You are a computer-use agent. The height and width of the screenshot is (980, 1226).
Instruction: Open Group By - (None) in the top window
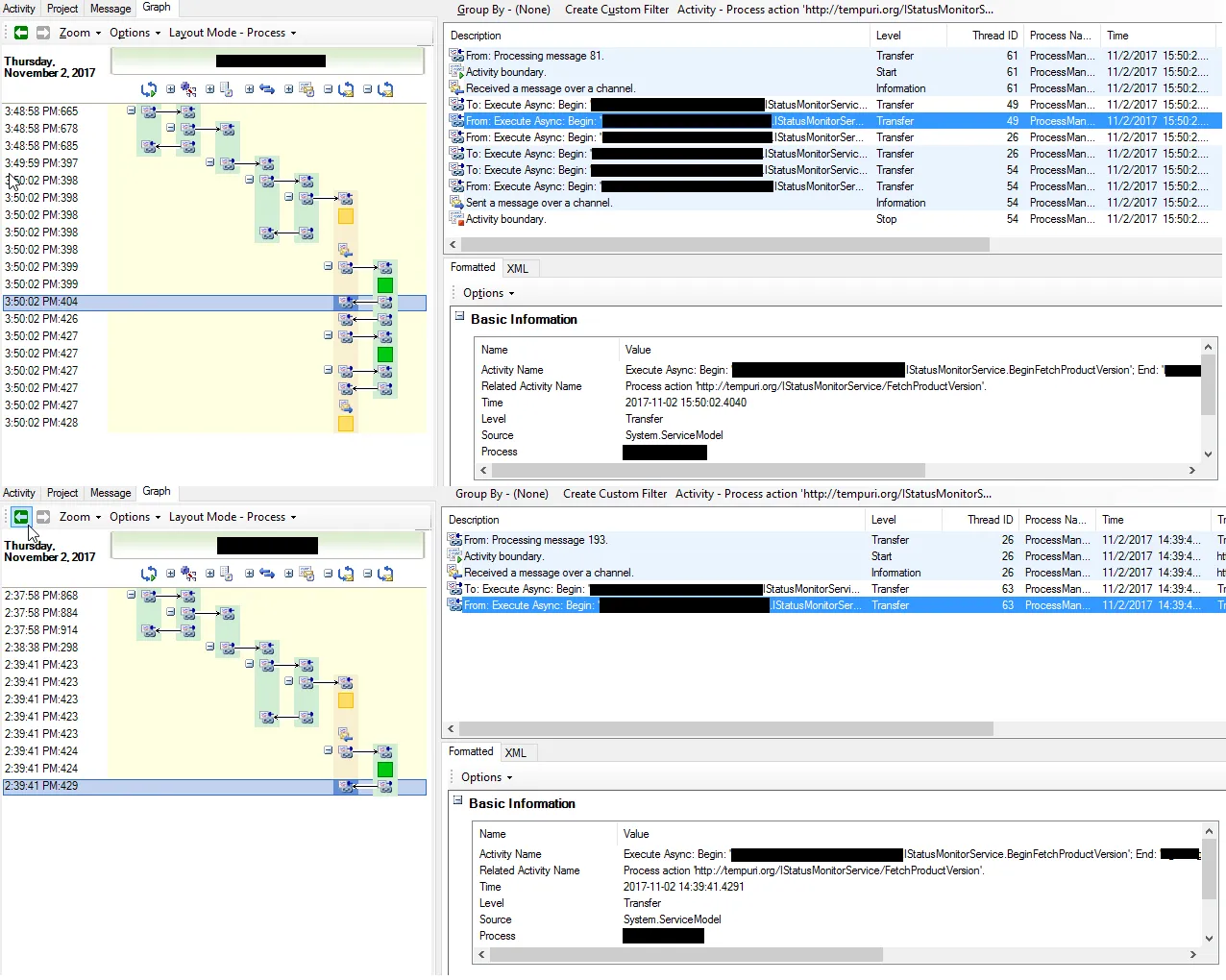click(x=503, y=10)
